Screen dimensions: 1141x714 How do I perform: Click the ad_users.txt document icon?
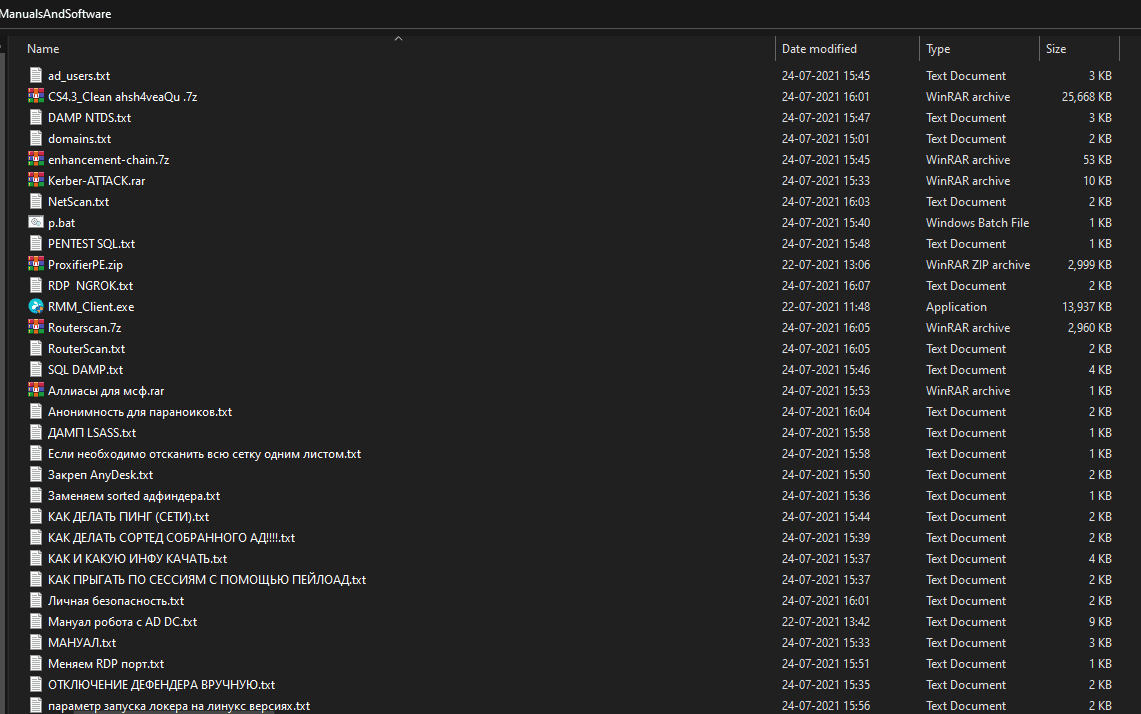[37, 76]
